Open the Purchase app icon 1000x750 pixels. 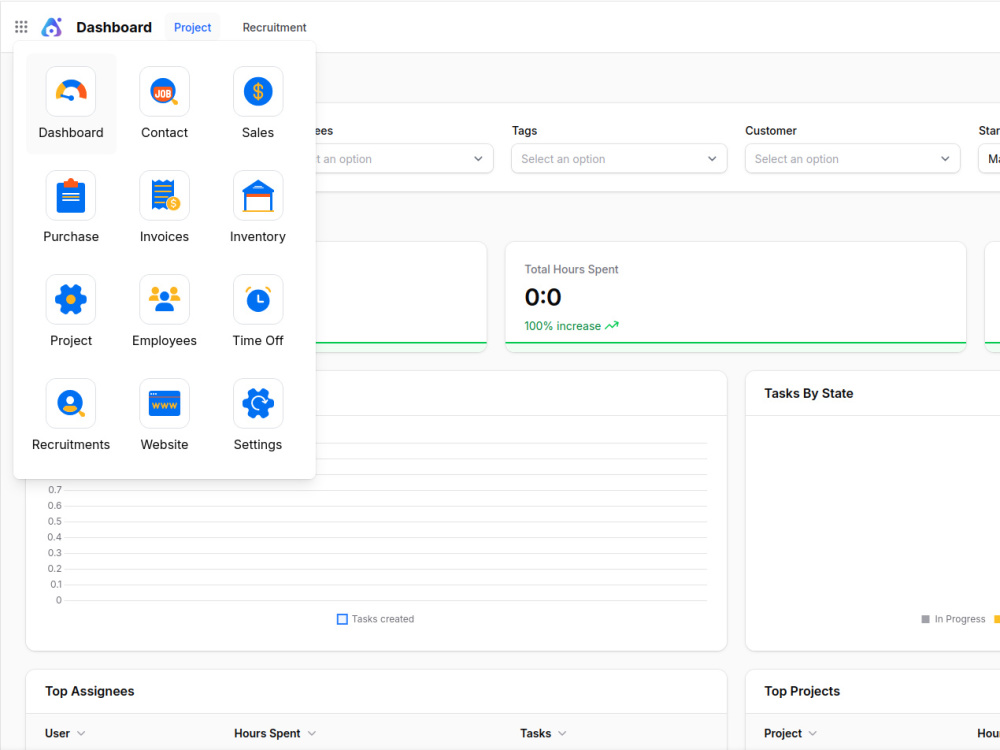click(71, 195)
